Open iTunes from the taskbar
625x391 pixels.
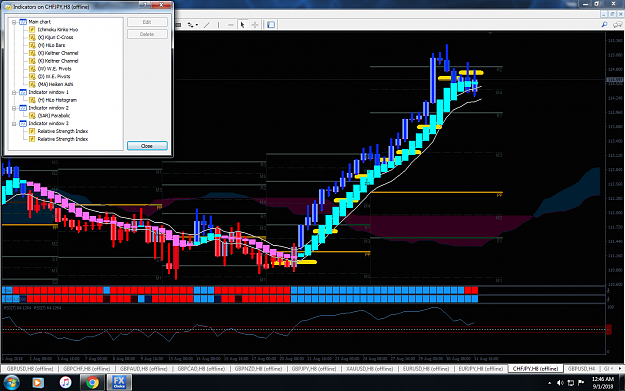coord(65,383)
